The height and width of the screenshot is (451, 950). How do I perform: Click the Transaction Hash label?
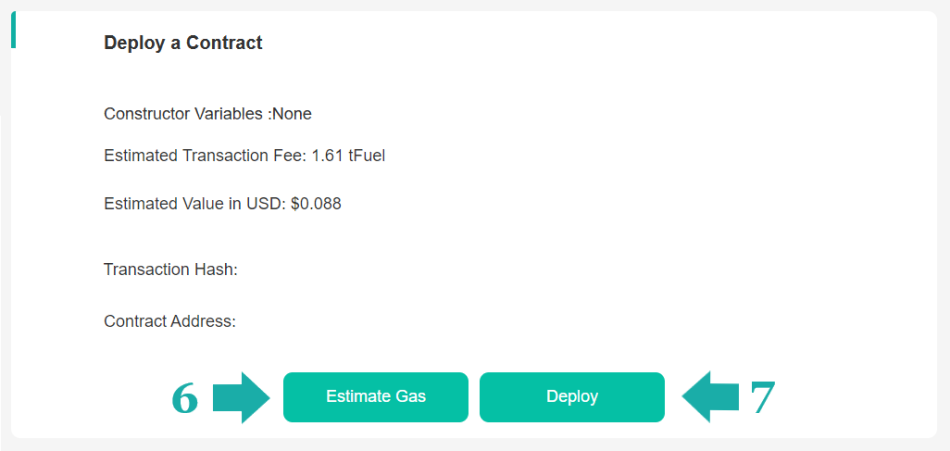point(170,269)
